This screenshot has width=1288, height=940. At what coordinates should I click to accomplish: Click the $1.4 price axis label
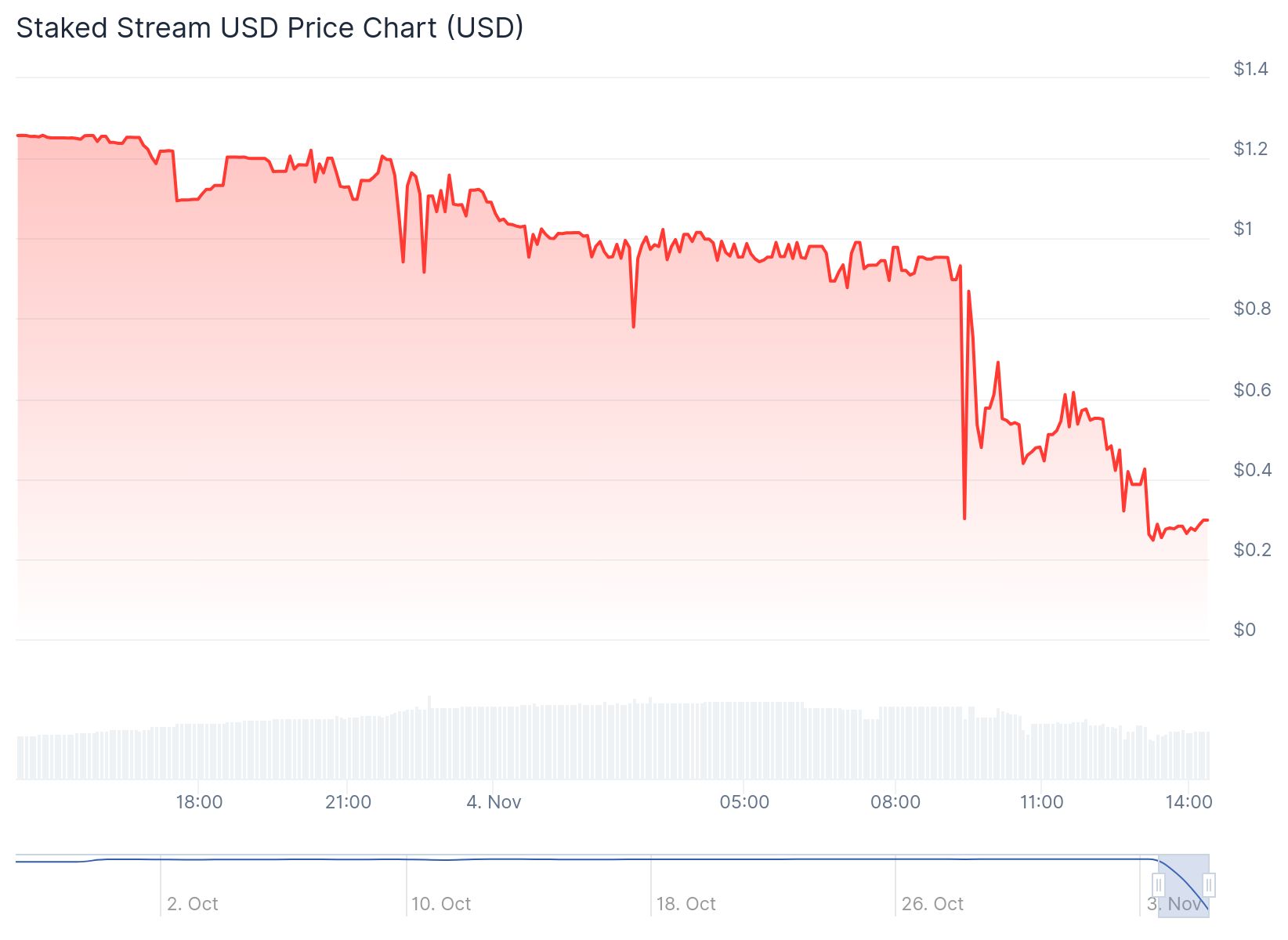[1250, 69]
